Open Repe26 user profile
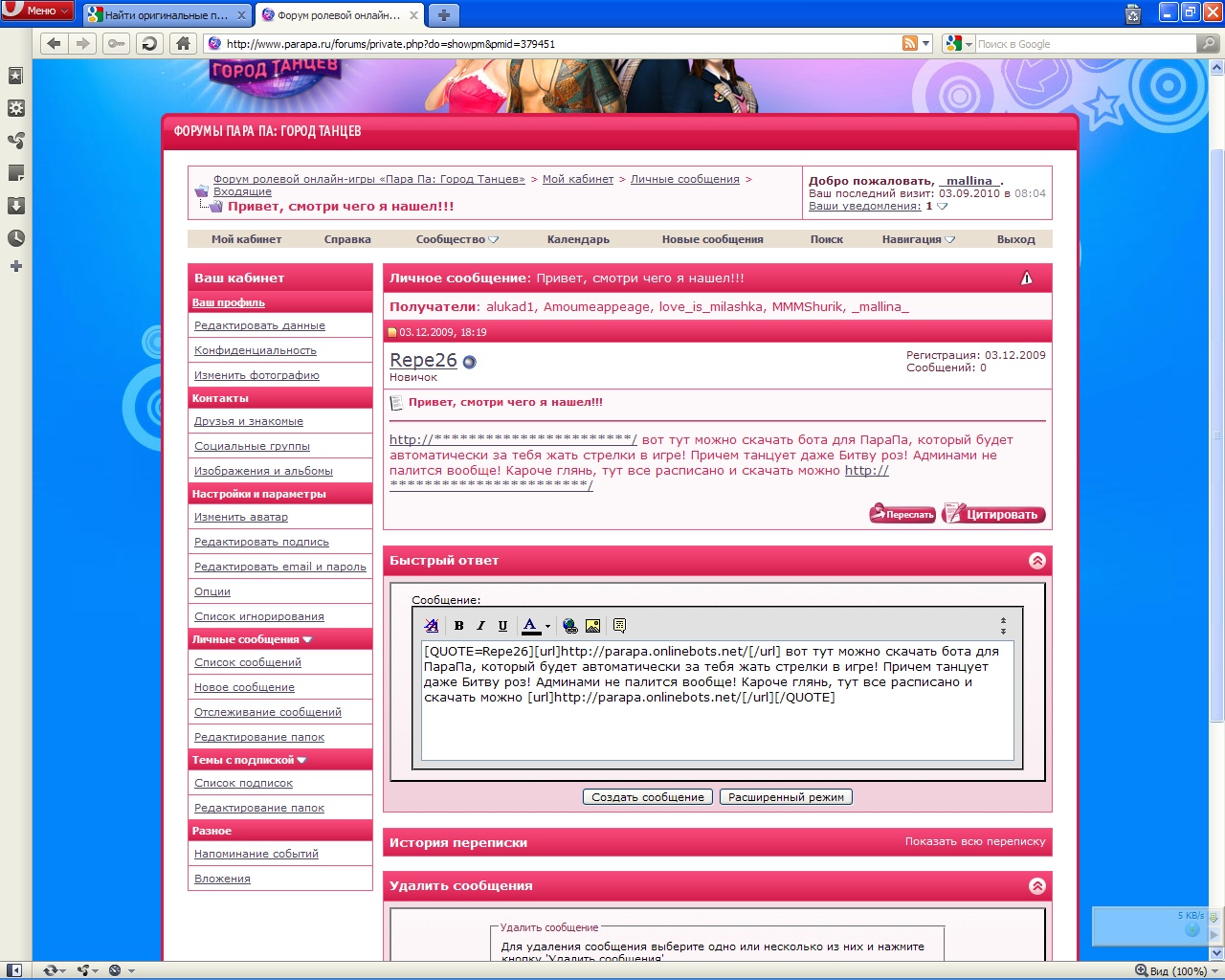 (x=423, y=360)
